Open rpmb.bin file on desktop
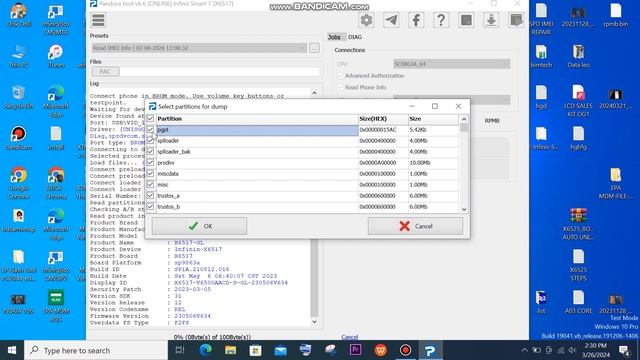 [x=616, y=15]
